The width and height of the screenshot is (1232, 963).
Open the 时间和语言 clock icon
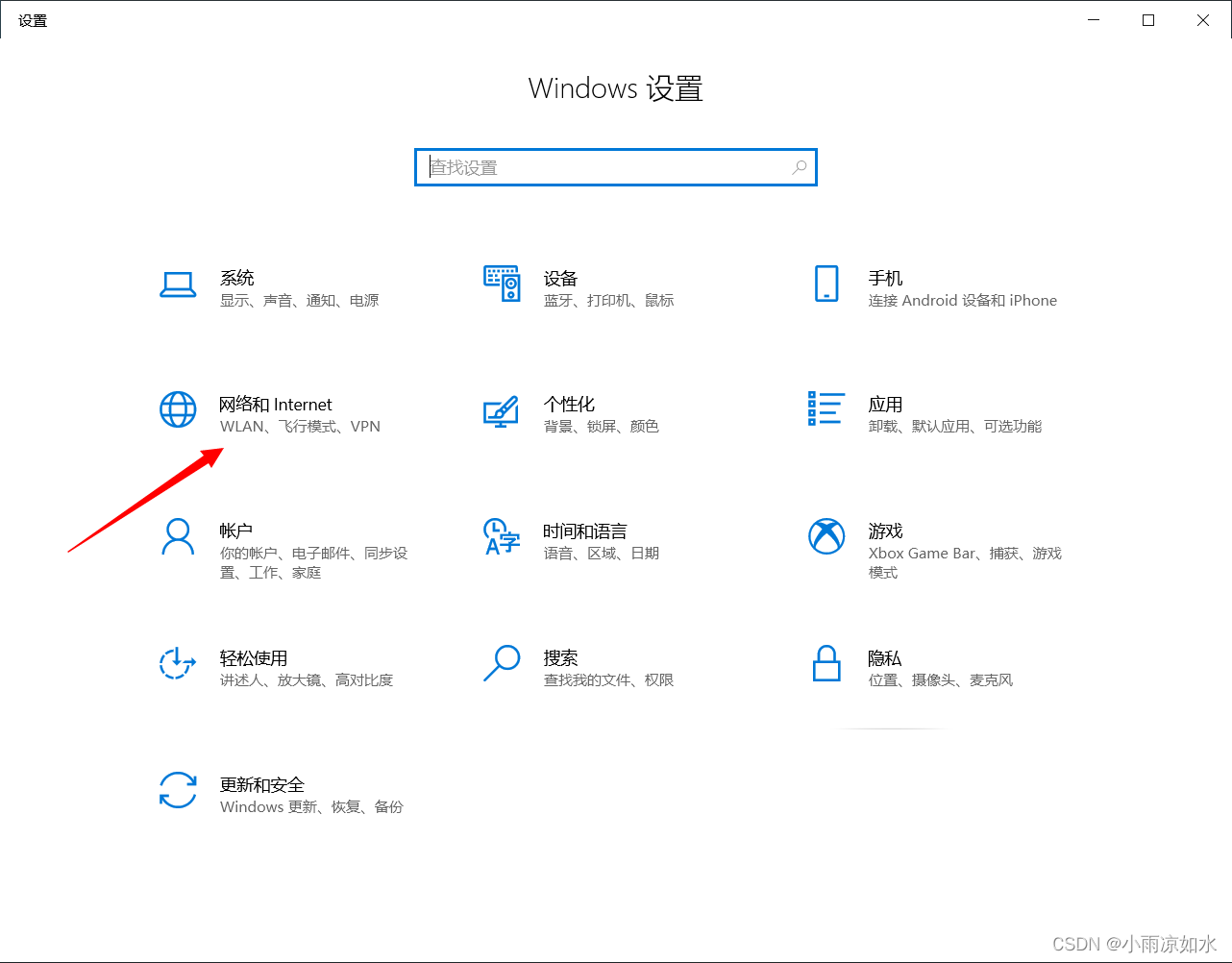[x=502, y=536]
